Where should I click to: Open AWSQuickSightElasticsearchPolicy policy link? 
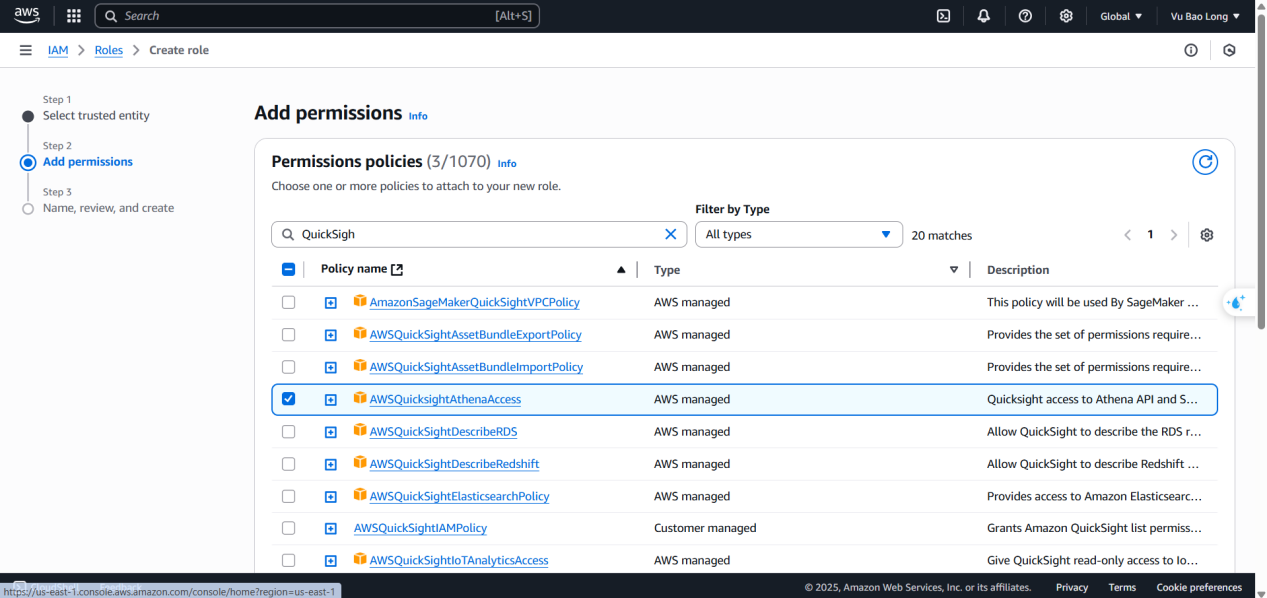pos(459,496)
